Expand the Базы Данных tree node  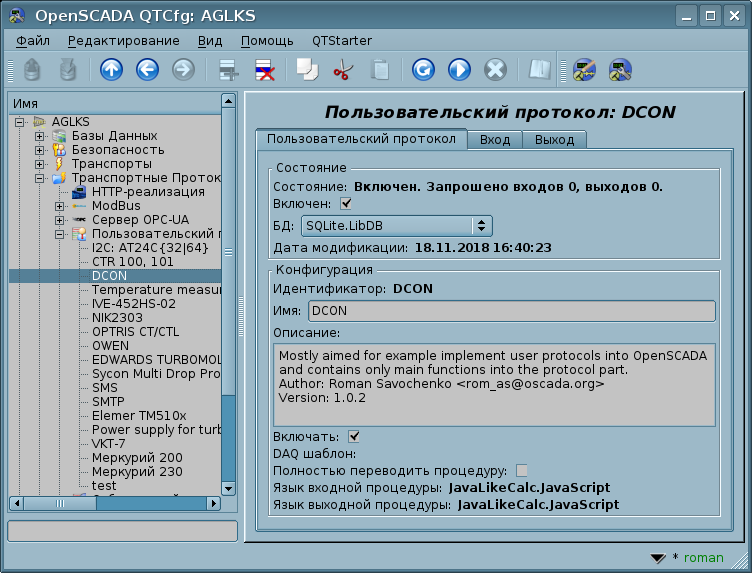(x=40, y=136)
